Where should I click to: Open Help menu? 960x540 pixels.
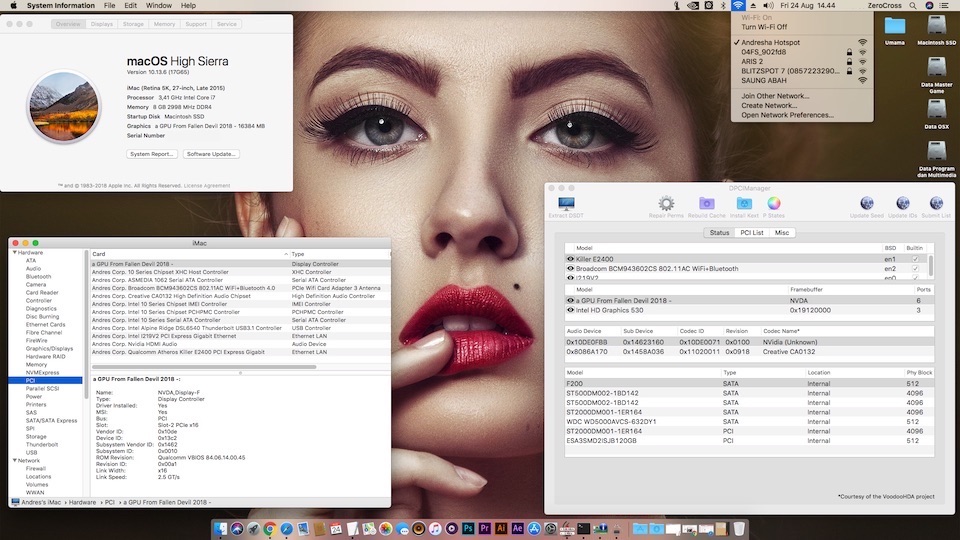(x=188, y=6)
